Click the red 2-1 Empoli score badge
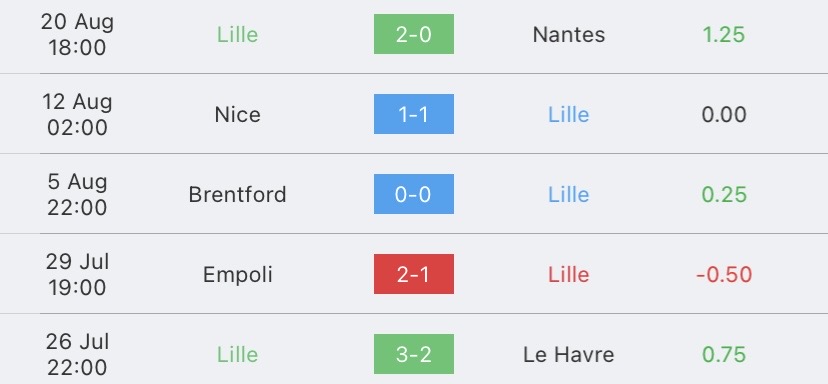The image size is (828, 384). tap(413, 274)
